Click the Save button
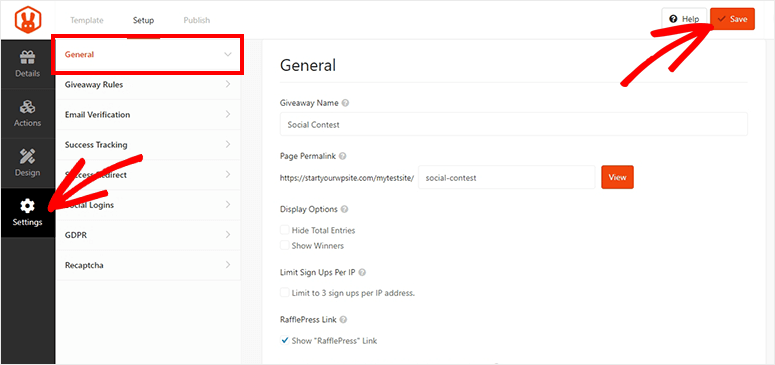 [732, 19]
